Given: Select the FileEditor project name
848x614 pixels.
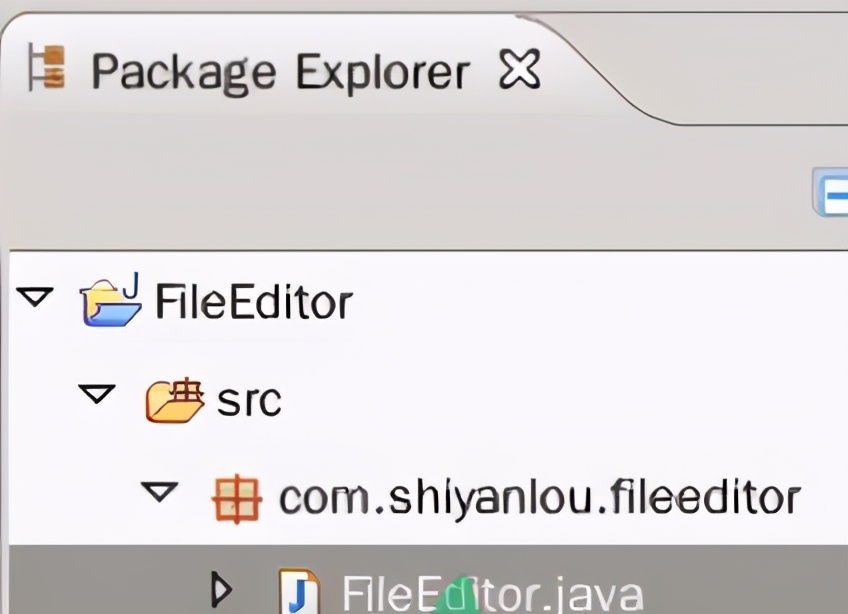Looking at the screenshot, I should tap(253, 301).
